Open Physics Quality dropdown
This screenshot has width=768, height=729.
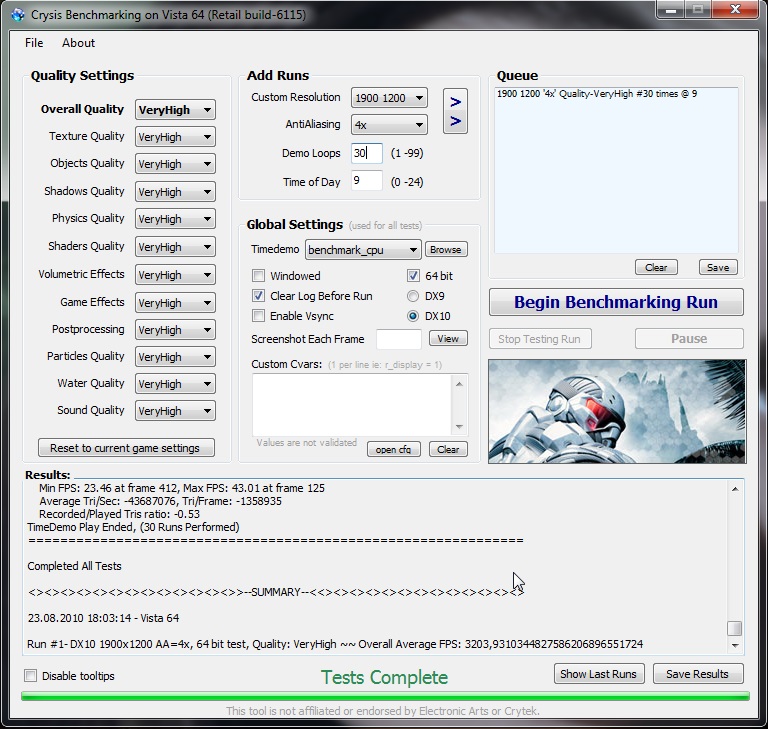coord(175,219)
